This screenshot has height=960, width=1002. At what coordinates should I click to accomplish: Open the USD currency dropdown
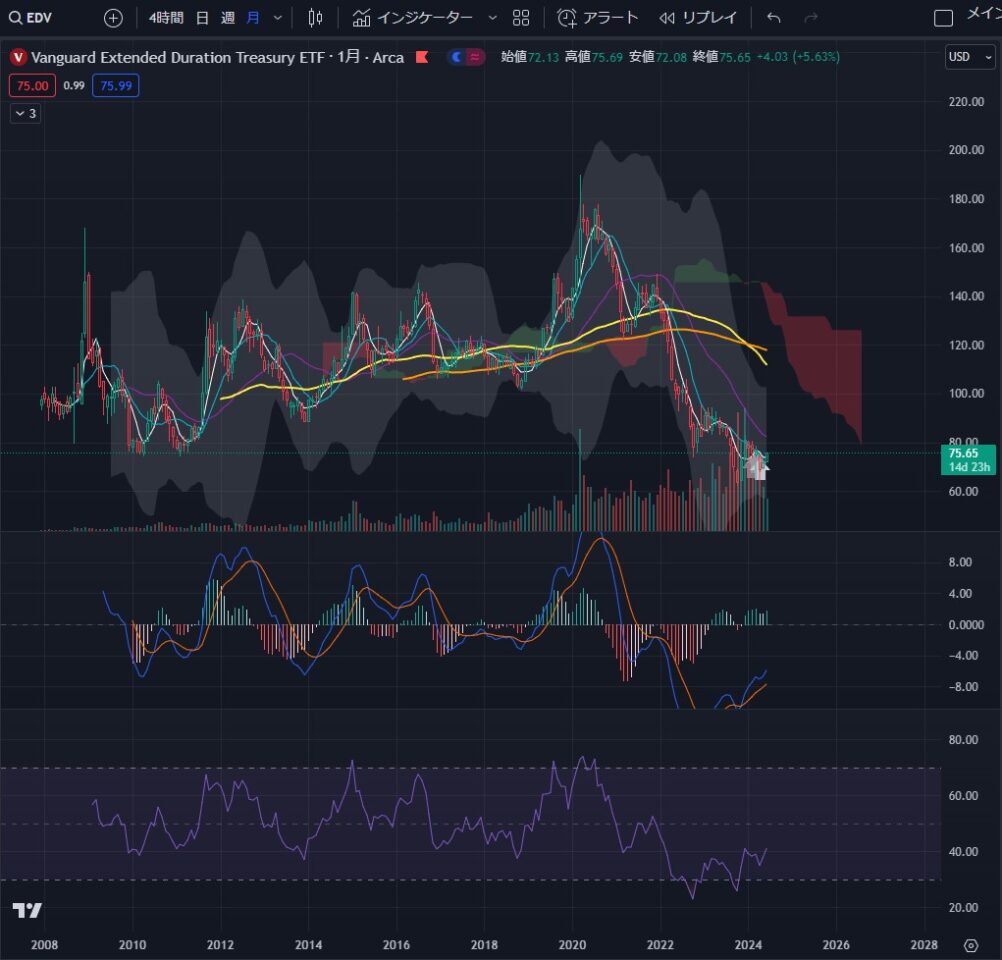969,57
